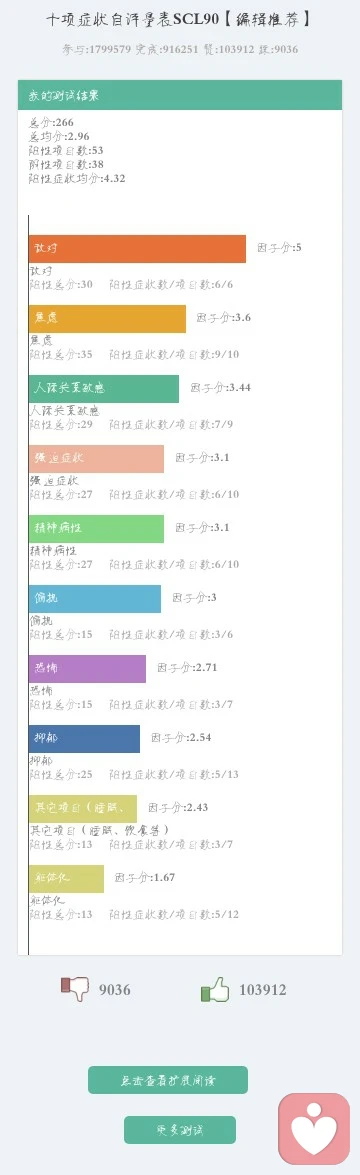Image resolution: width=360 pixels, height=1175 pixels.
Task: Select the light blue paranoia bar
Action: (95, 599)
